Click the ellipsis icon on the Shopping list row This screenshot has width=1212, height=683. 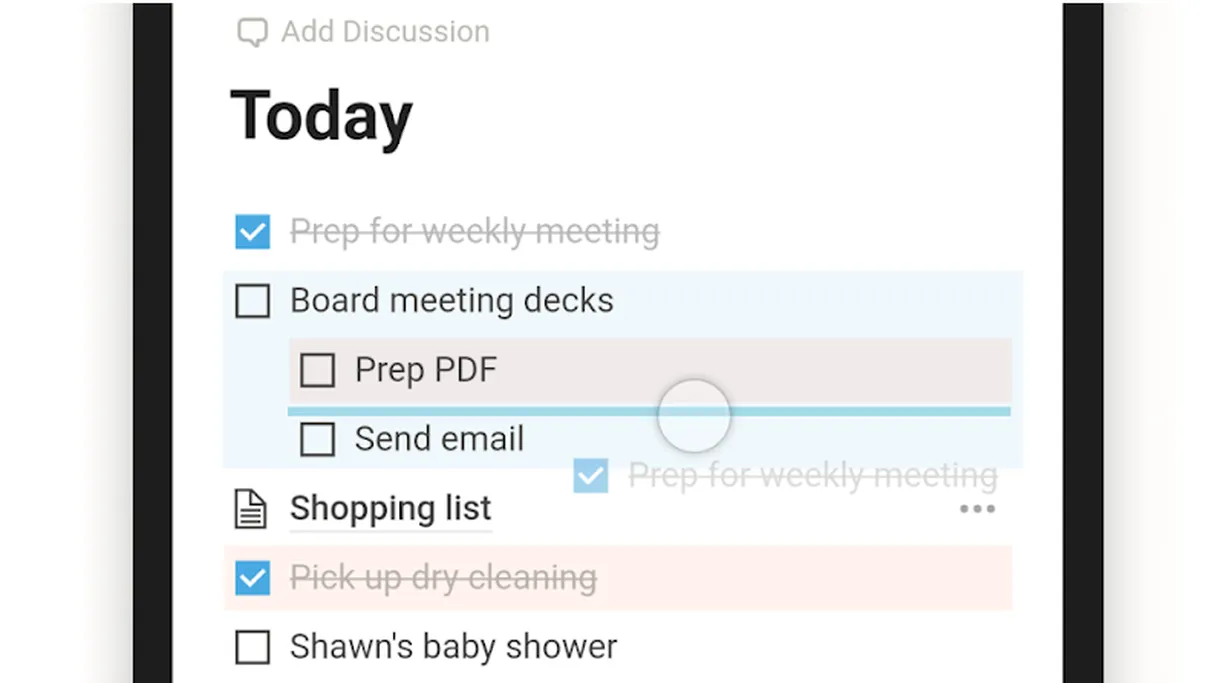click(977, 509)
